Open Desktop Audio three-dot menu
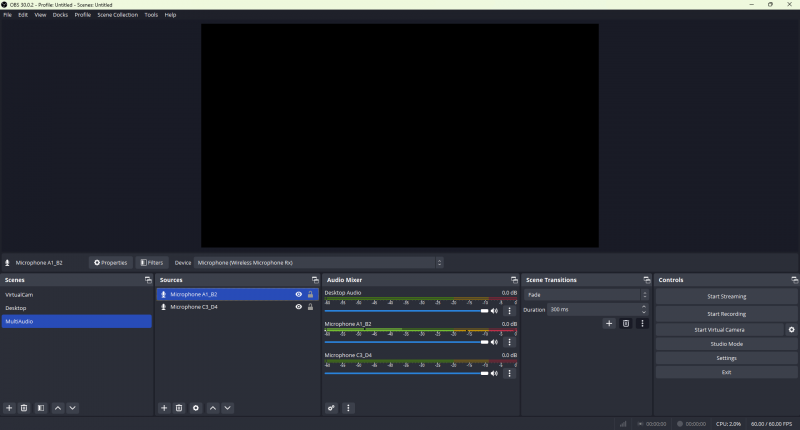The image size is (800, 430). click(x=509, y=311)
